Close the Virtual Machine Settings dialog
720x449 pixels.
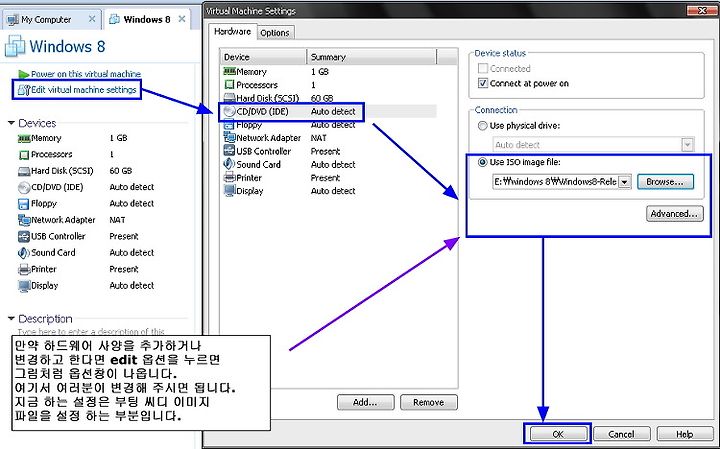point(702,10)
